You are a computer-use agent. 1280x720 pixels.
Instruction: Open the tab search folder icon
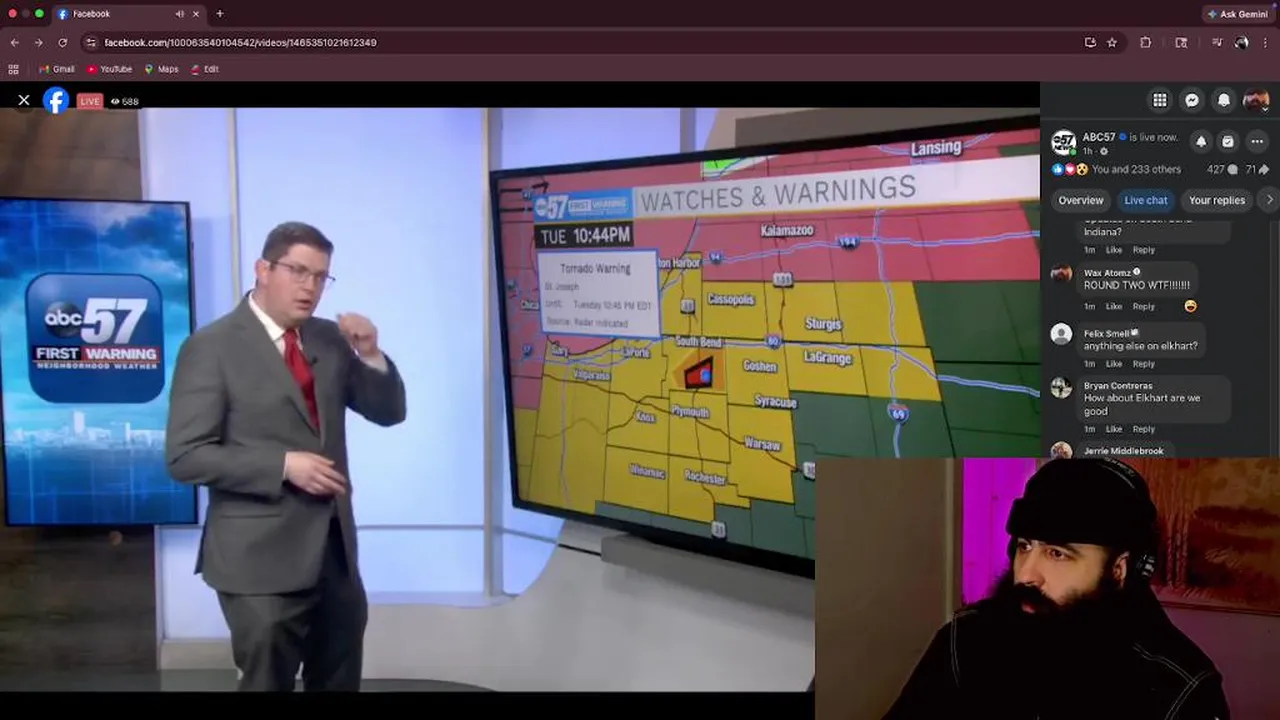click(1181, 43)
